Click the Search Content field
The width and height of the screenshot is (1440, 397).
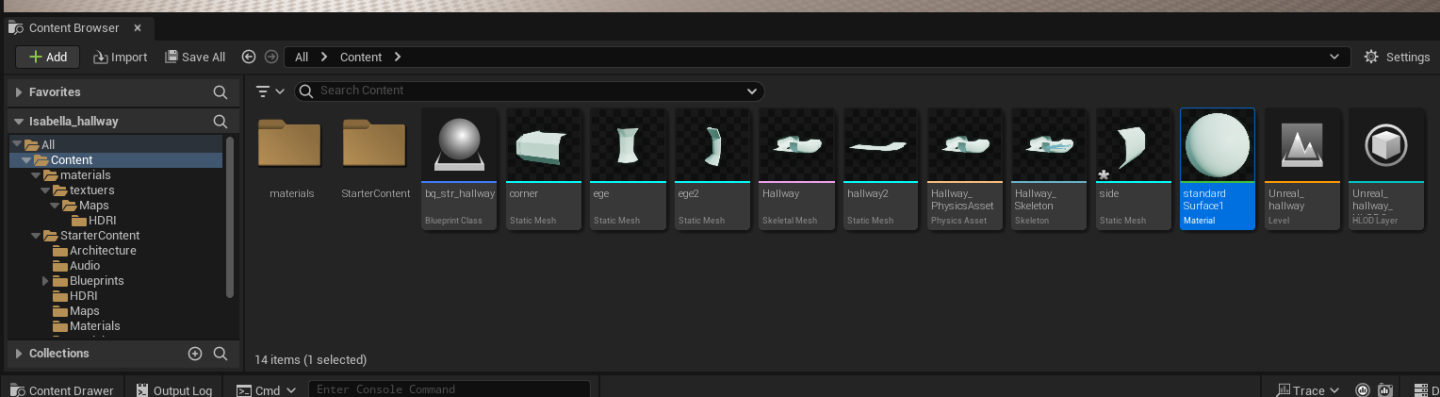tap(529, 91)
